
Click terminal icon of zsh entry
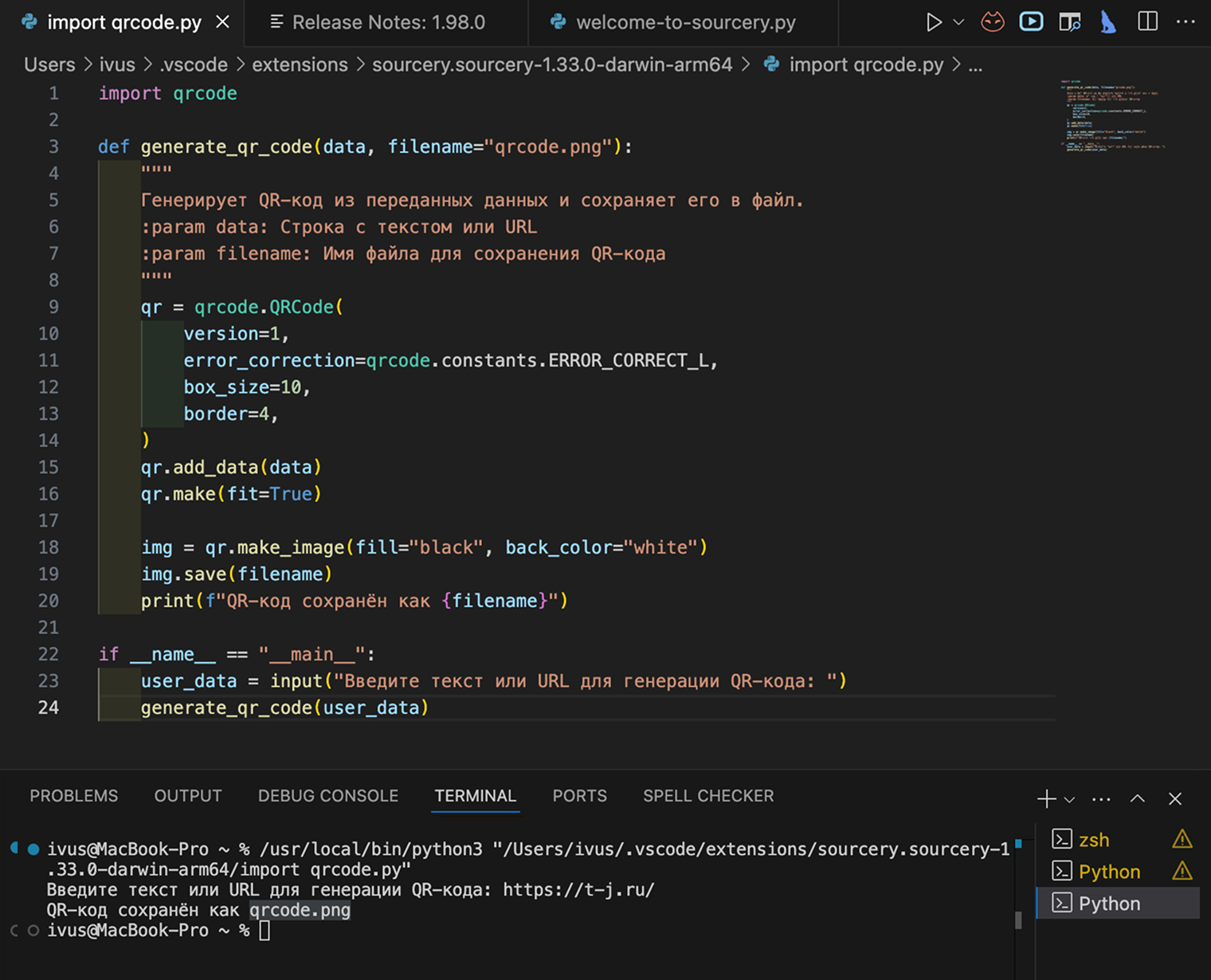click(1062, 839)
